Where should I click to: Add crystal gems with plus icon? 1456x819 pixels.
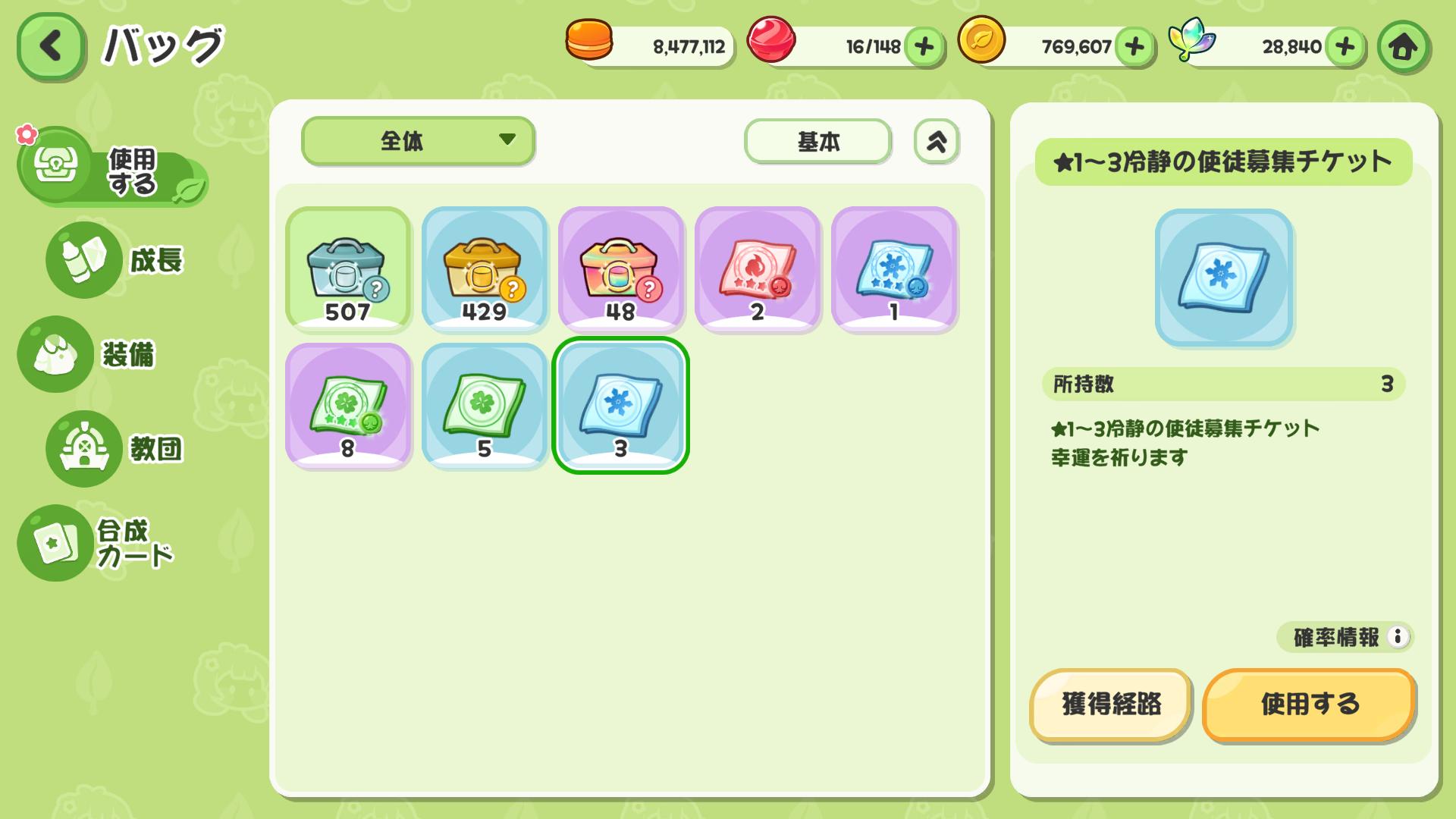(x=1345, y=47)
